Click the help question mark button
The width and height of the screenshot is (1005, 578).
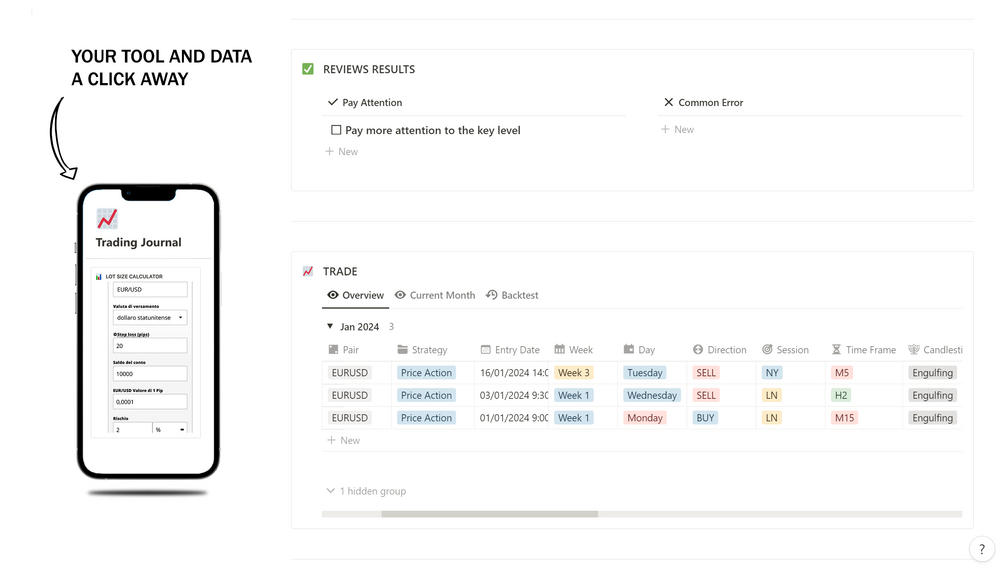tap(982, 549)
